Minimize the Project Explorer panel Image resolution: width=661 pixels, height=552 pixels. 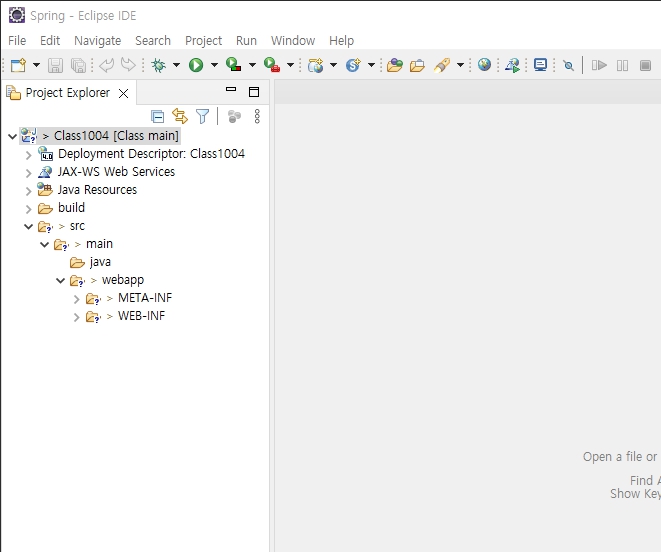click(x=231, y=89)
